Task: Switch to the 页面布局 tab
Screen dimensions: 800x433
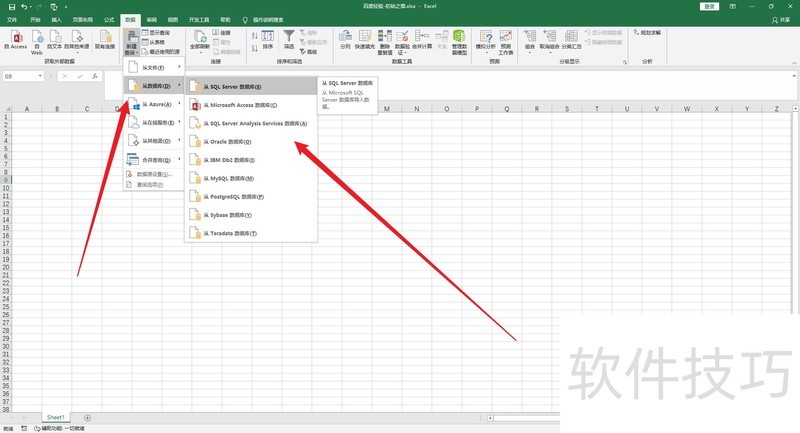Action: tap(83, 20)
